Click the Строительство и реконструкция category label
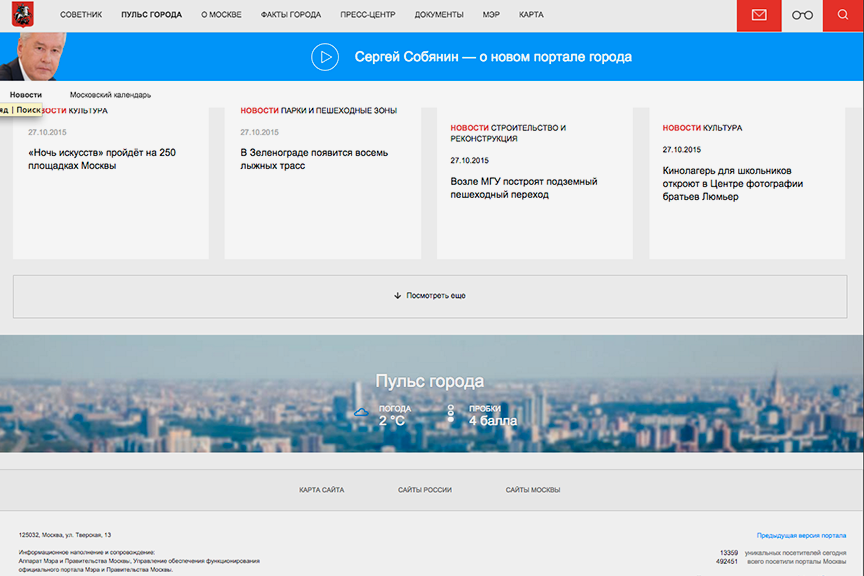This screenshot has width=864, height=576. [x=508, y=133]
